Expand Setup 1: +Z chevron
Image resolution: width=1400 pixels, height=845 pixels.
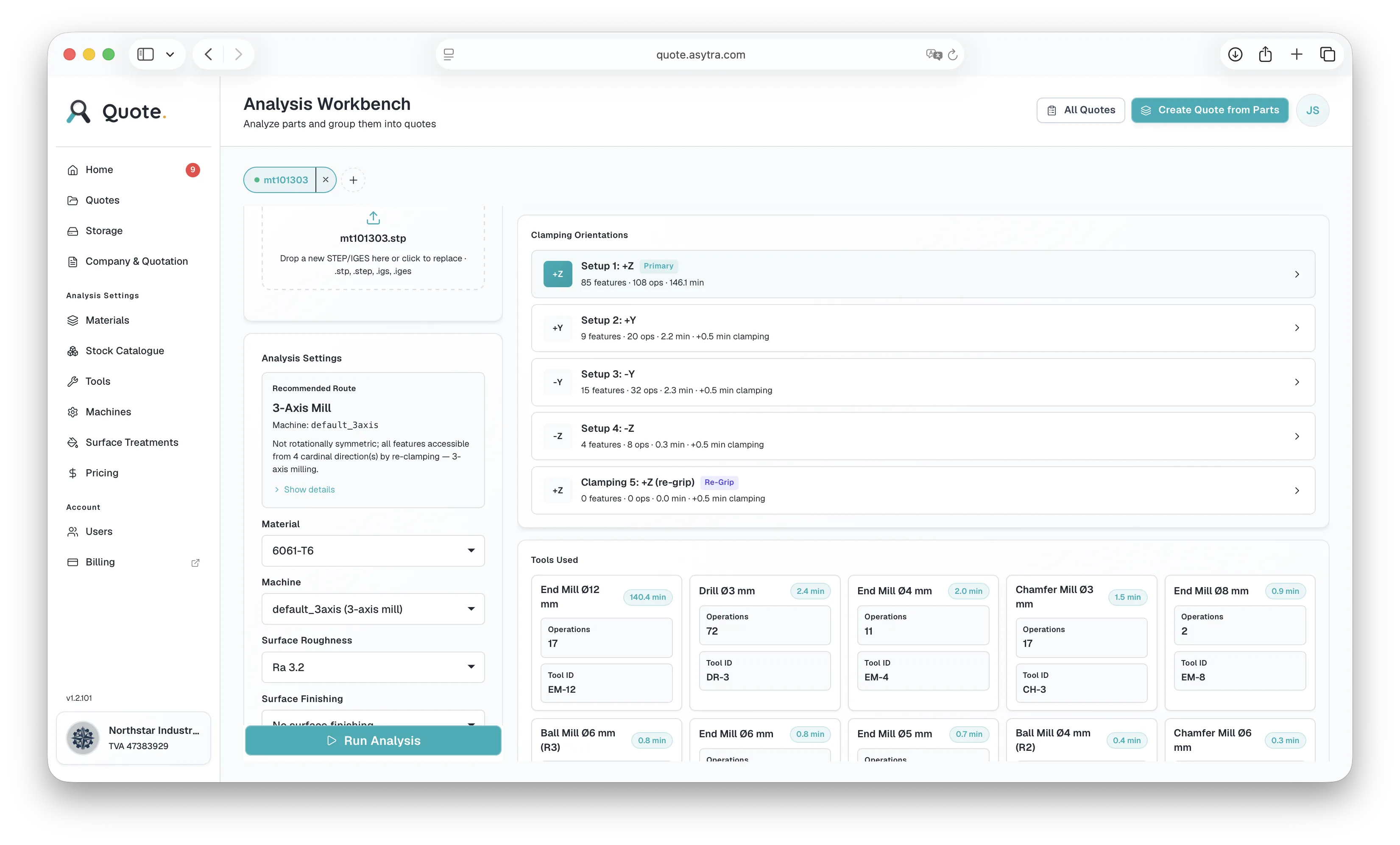pyautogui.click(x=1297, y=274)
